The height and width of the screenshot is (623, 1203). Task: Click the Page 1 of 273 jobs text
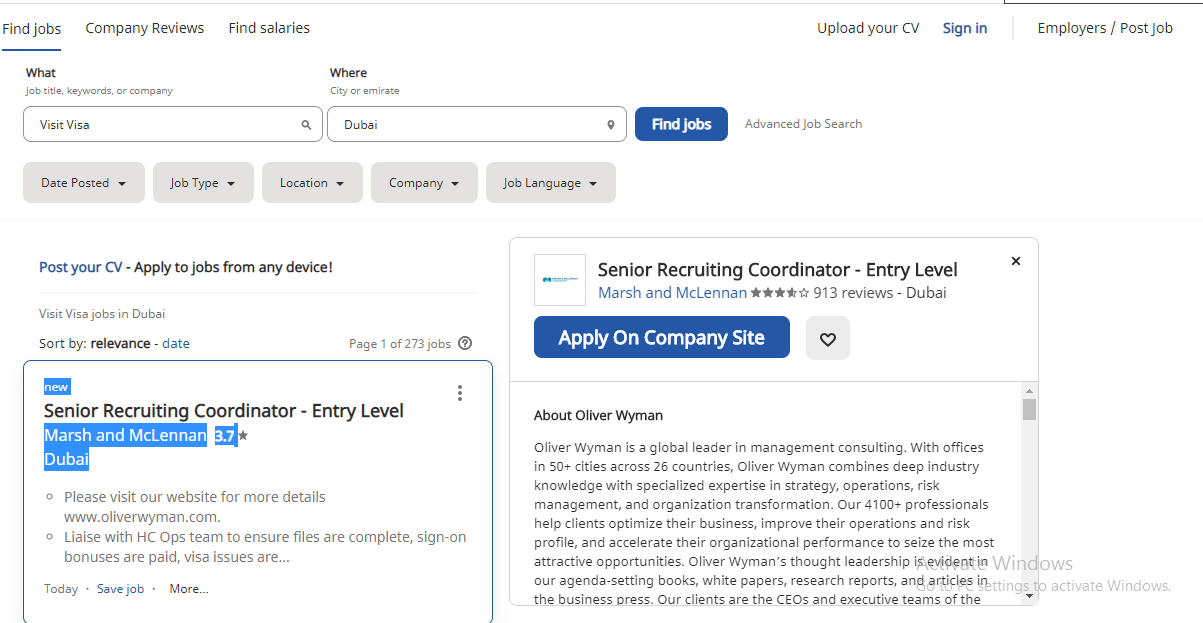[400, 343]
